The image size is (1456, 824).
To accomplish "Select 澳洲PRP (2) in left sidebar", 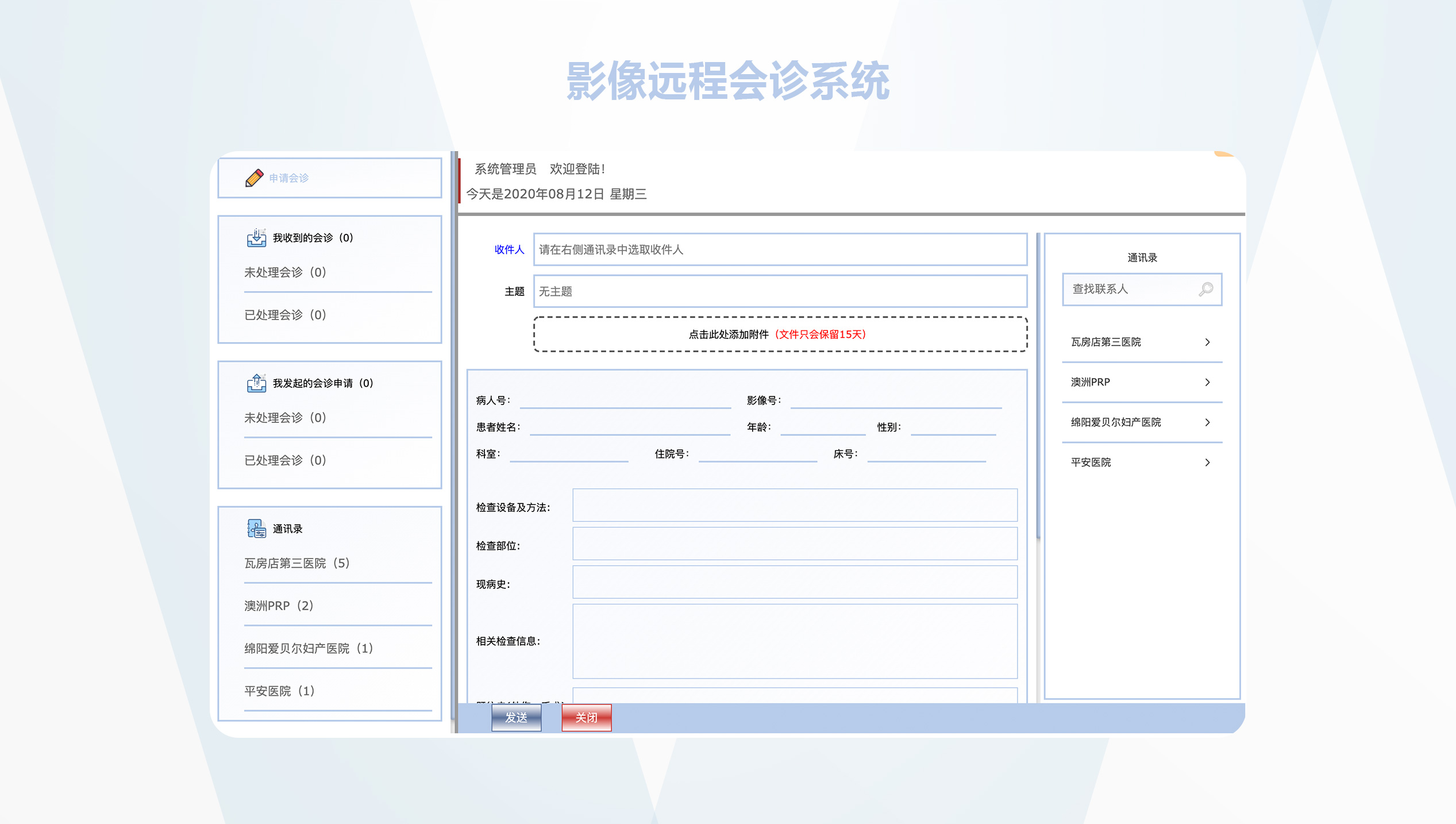I will pos(279,606).
